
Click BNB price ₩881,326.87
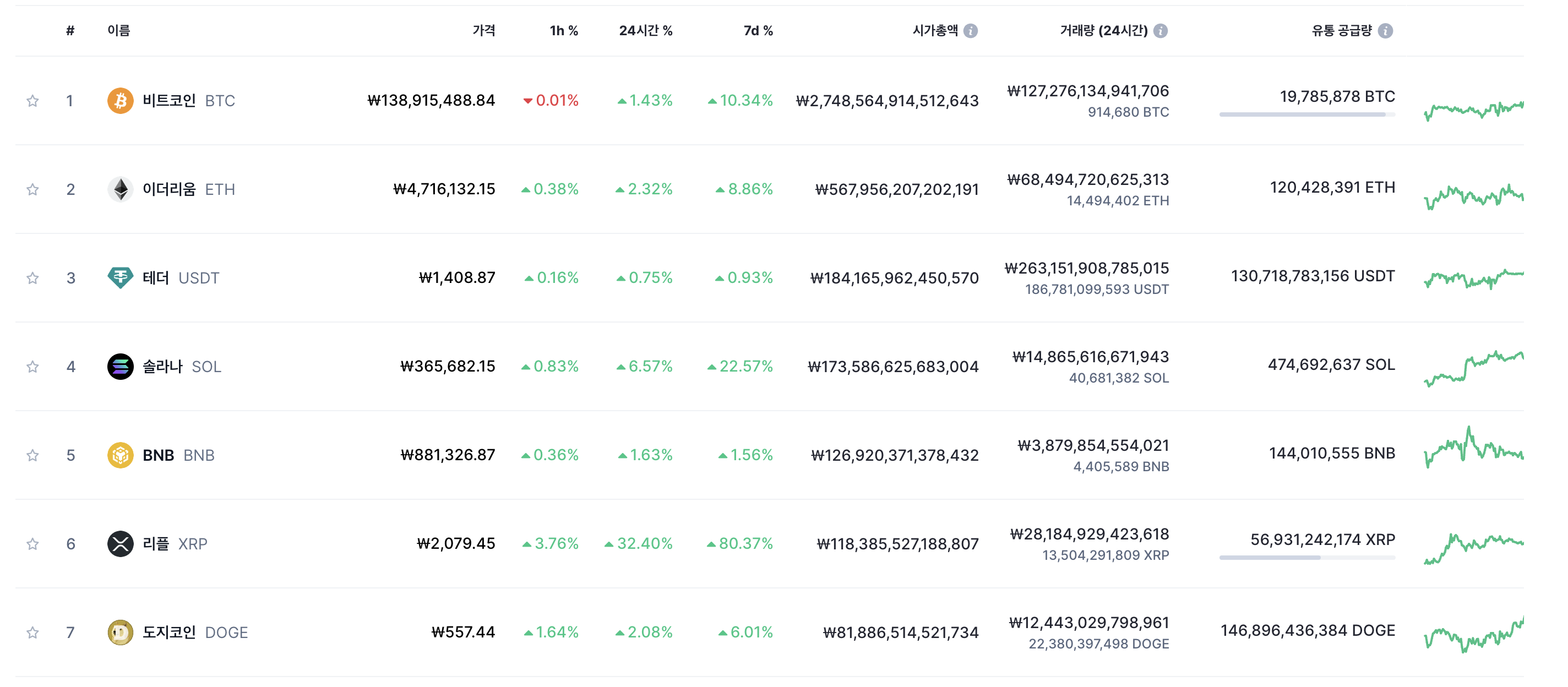(448, 455)
